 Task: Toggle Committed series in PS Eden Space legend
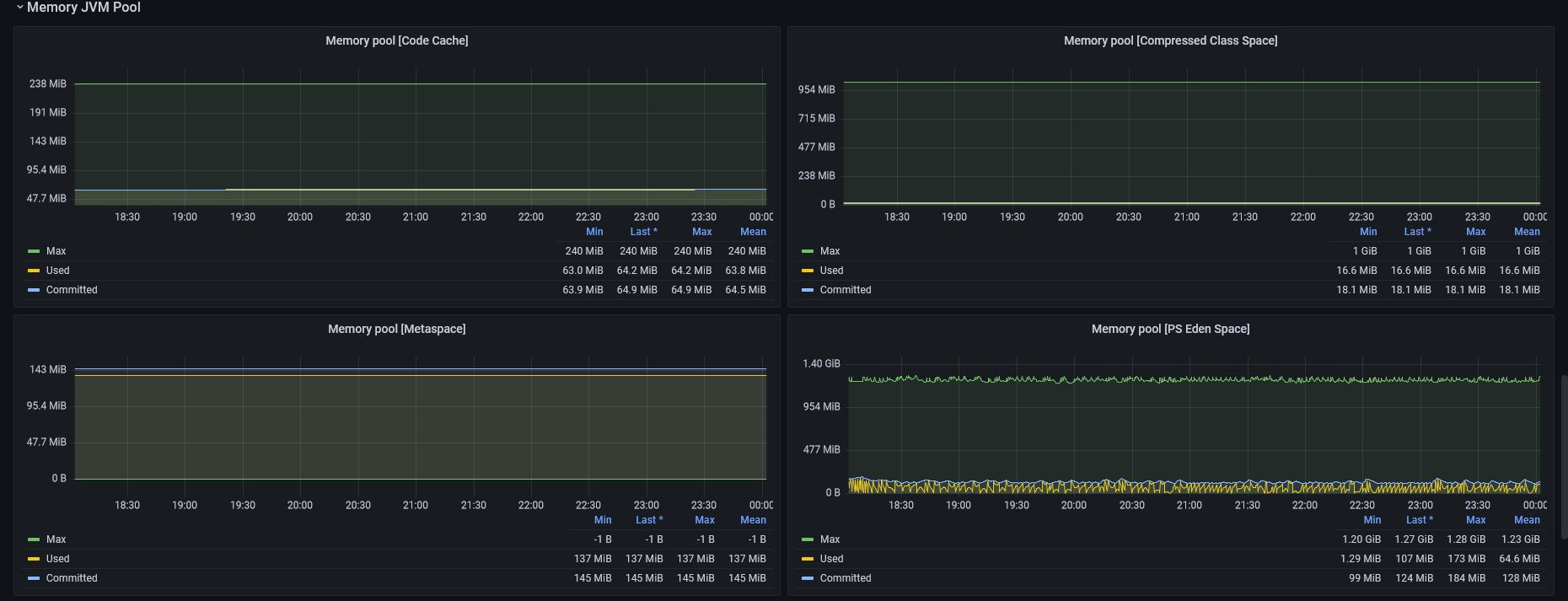click(x=846, y=578)
